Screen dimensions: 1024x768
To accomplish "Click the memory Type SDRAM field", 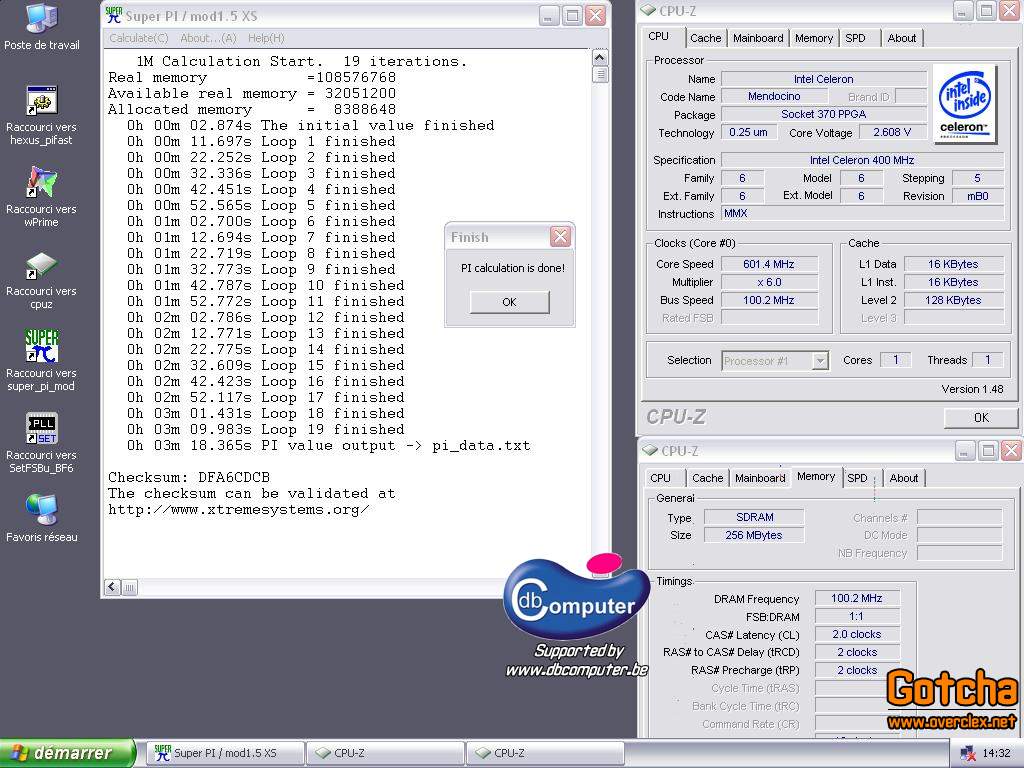I will click(x=754, y=517).
